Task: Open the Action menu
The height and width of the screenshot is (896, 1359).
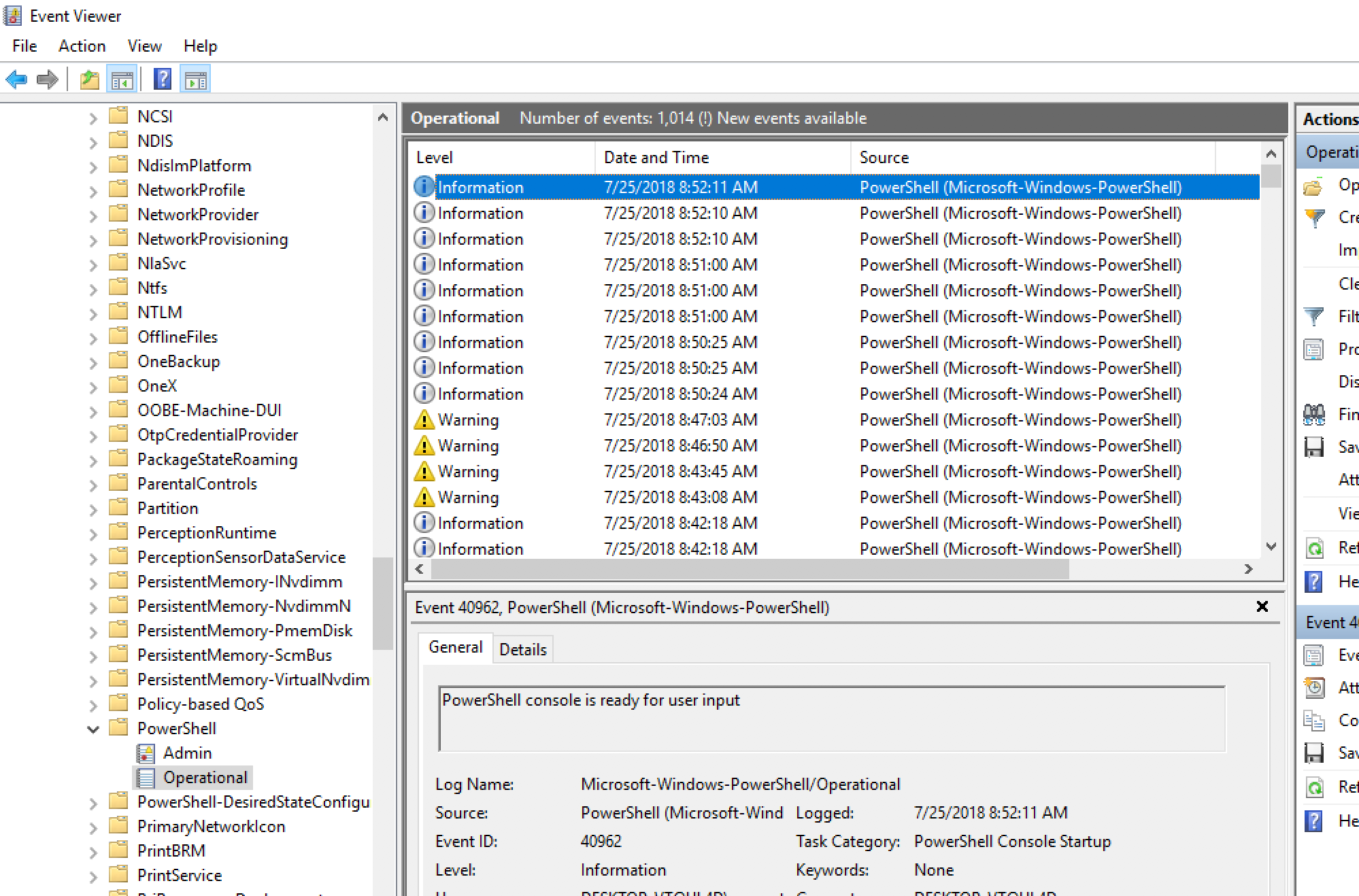Action: (81, 46)
